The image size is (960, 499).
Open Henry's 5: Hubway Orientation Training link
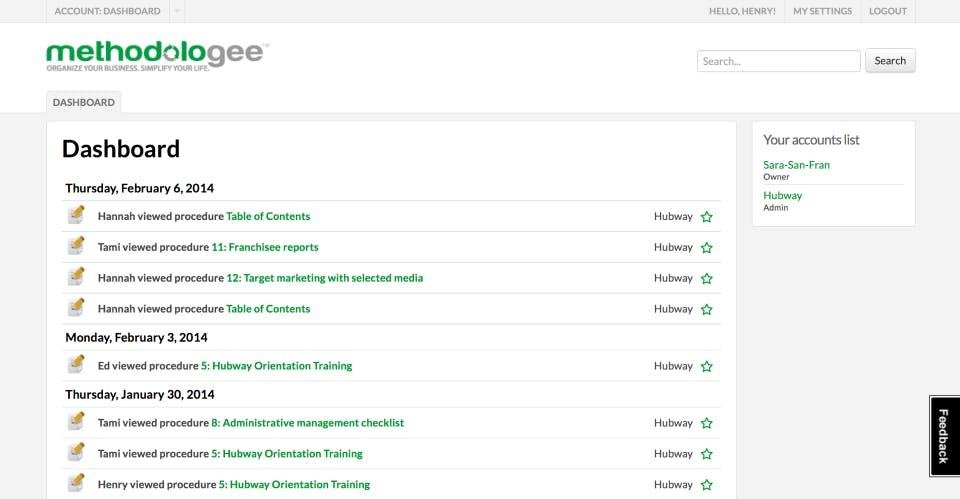294,484
